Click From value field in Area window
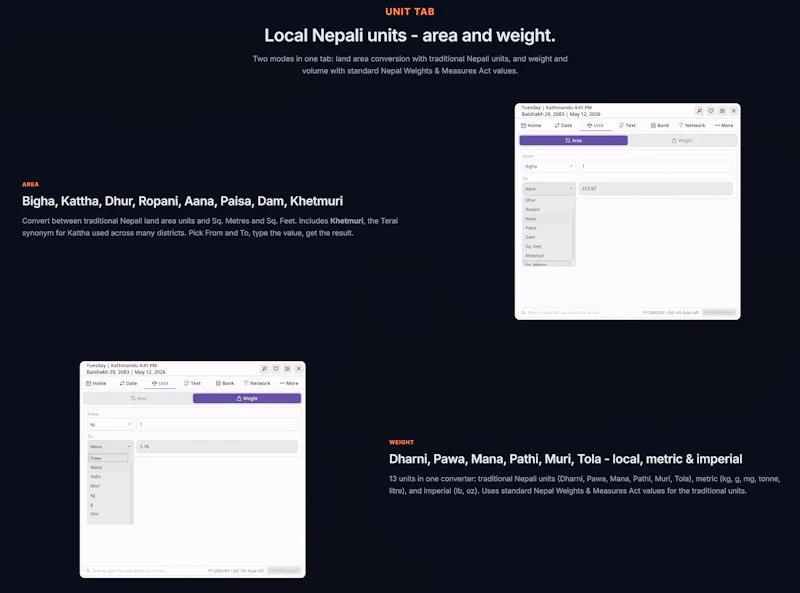The image size is (800, 593). coord(656,166)
